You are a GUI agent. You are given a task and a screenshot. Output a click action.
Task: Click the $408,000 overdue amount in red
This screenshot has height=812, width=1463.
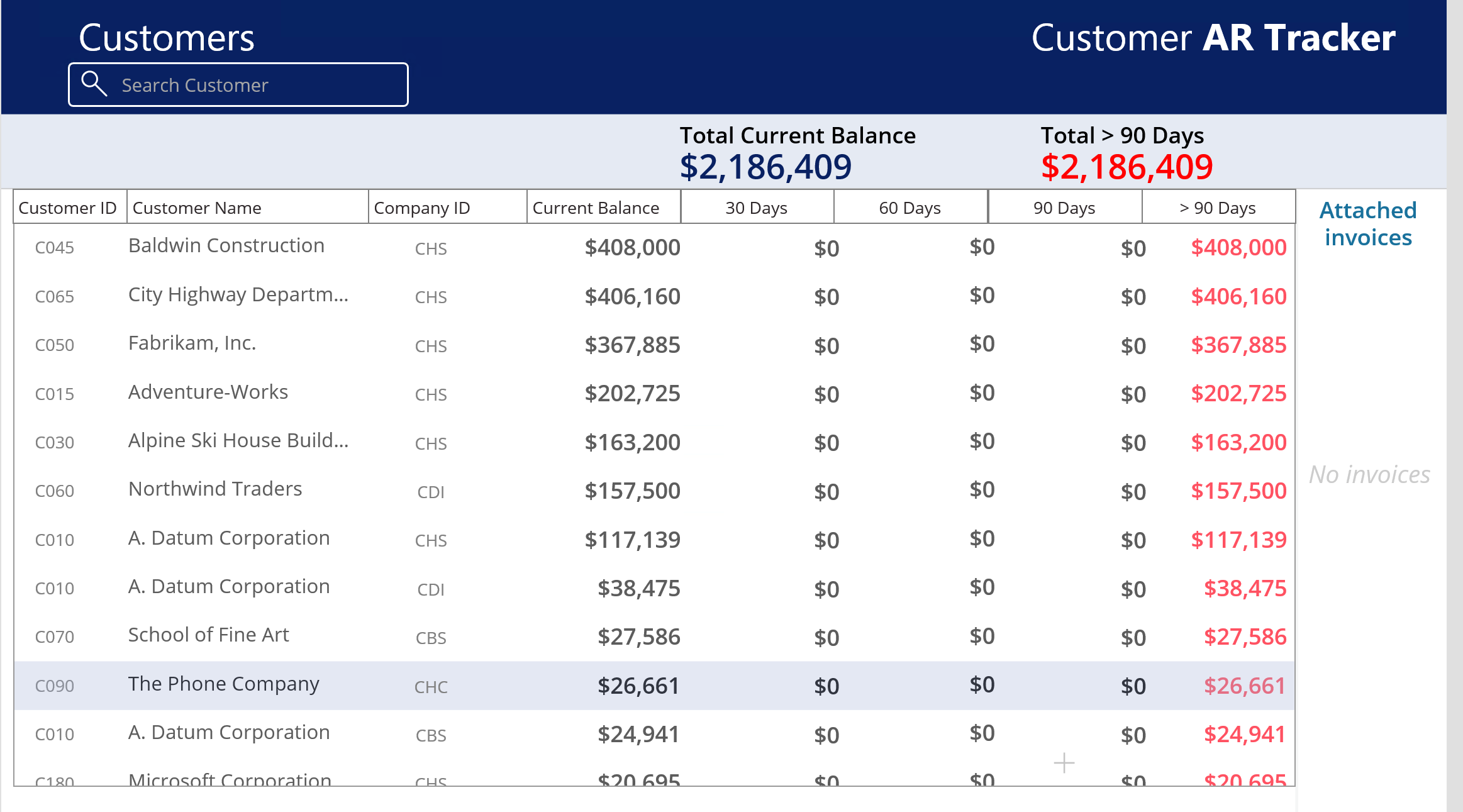point(1238,247)
